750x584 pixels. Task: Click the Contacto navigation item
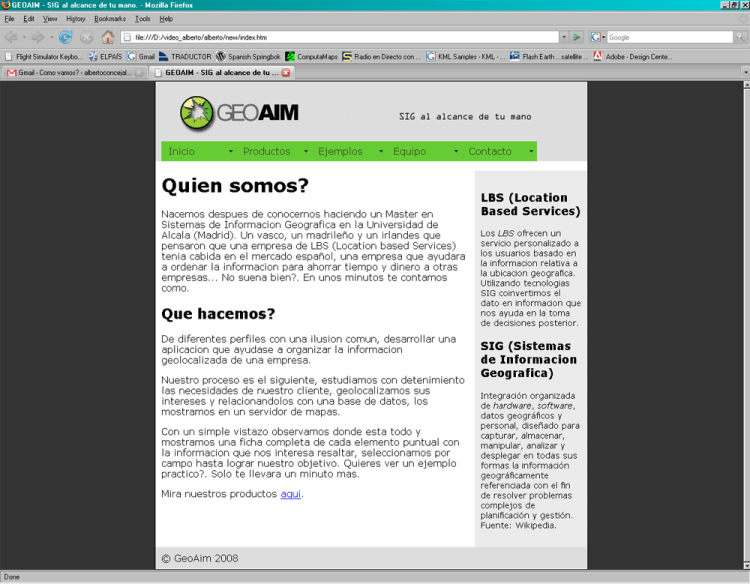(x=490, y=152)
